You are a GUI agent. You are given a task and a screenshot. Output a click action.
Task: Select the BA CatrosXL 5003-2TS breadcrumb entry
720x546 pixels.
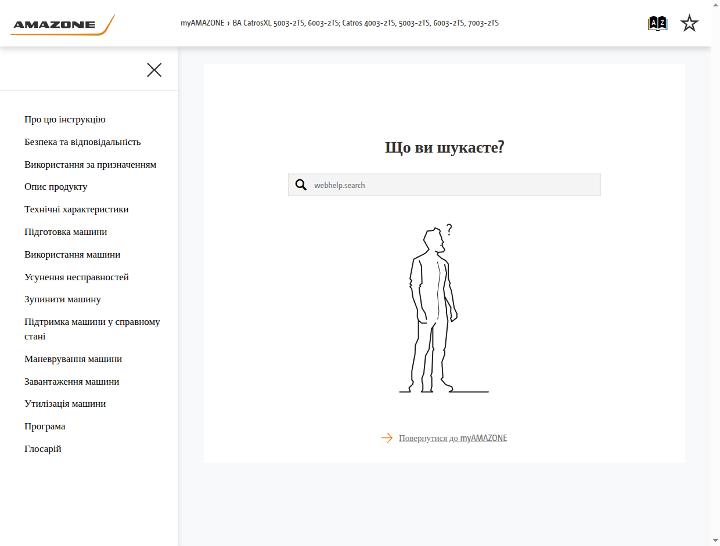click(x=365, y=23)
